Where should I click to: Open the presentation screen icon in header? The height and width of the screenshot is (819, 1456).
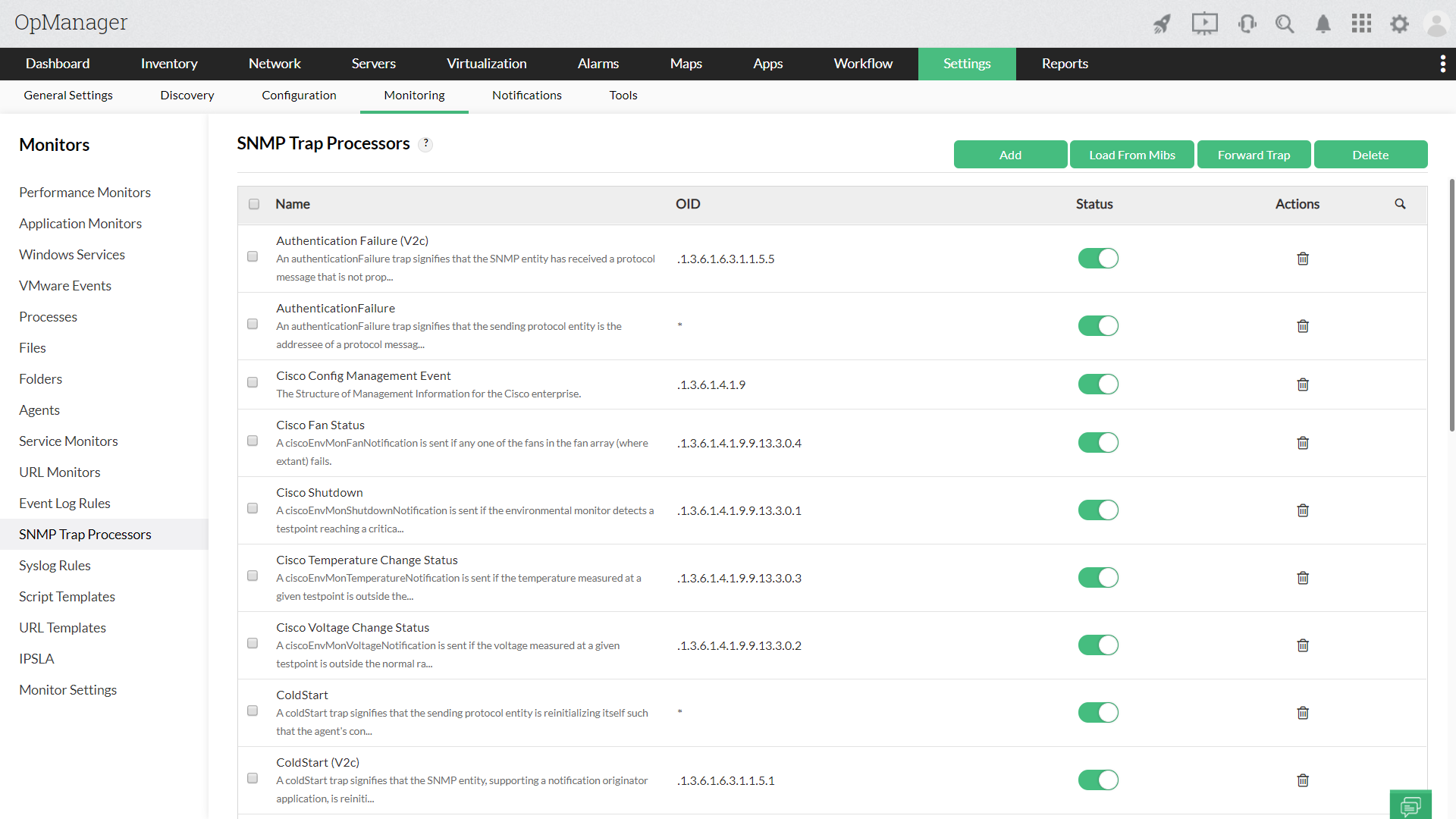pyautogui.click(x=1204, y=24)
